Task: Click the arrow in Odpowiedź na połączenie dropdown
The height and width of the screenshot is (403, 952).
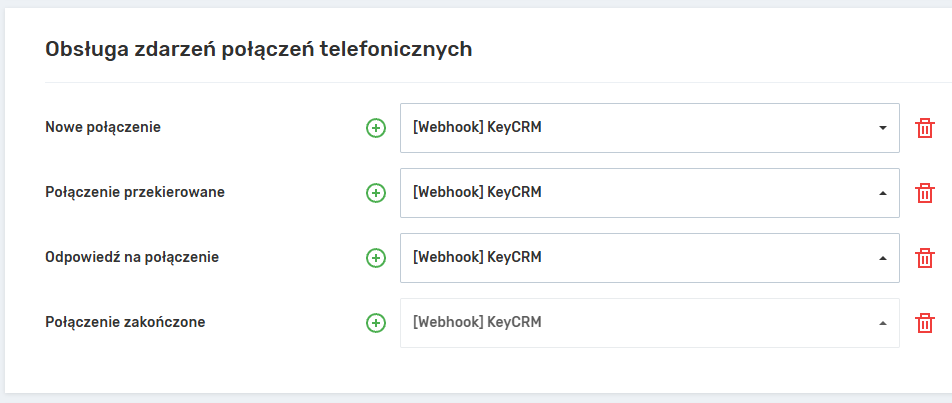Action: click(x=882, y=258)
